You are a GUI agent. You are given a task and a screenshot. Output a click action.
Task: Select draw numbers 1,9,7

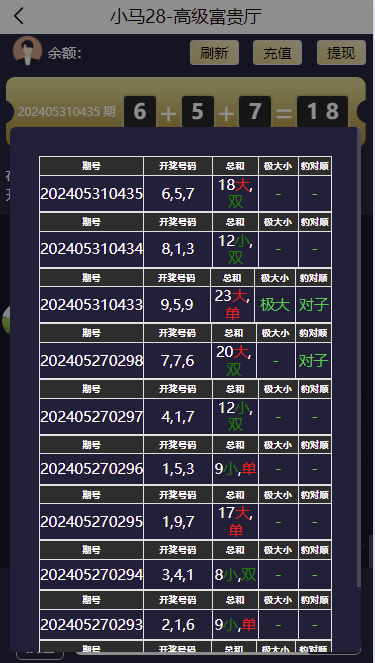pyautogui.click(x=178, y=521)
